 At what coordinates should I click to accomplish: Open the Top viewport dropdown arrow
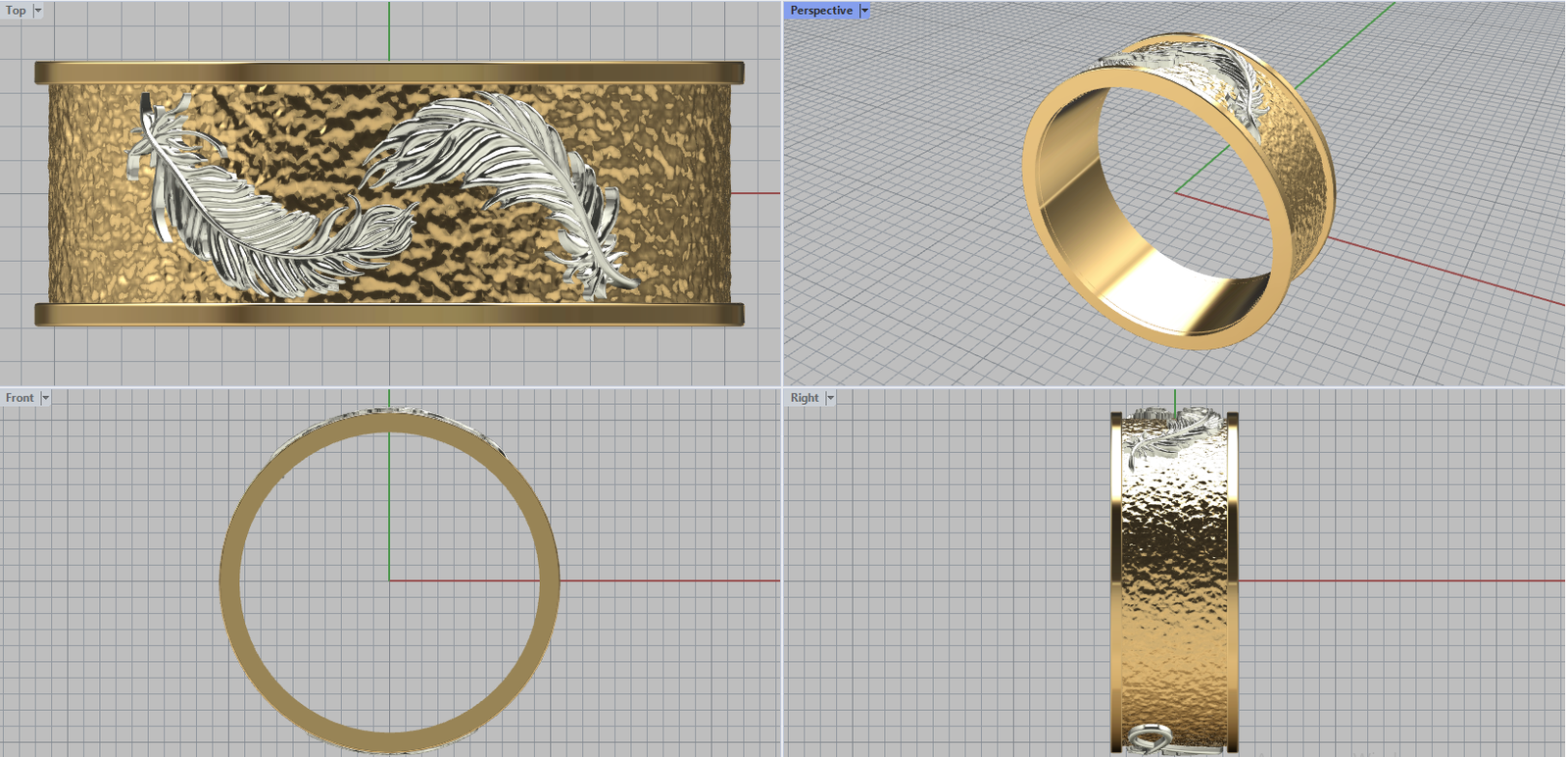tap(38, 11)
